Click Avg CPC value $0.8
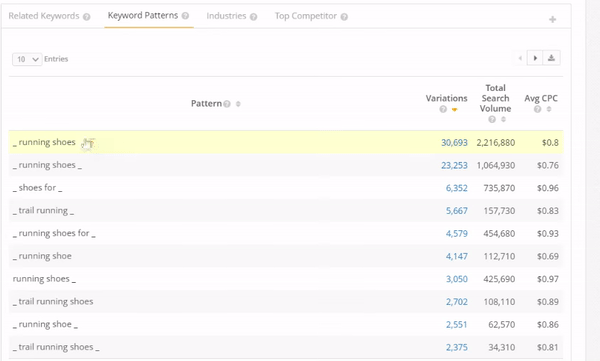This screenshot has width=600, height=361. coord(550,143)
